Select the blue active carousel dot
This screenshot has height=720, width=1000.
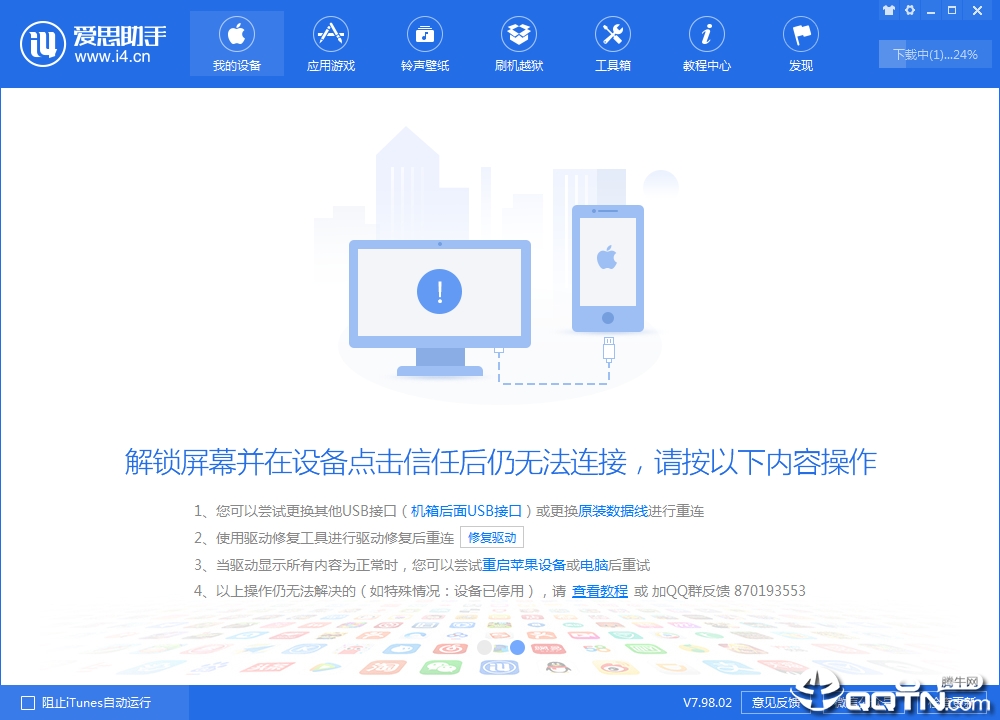point(517,647)
